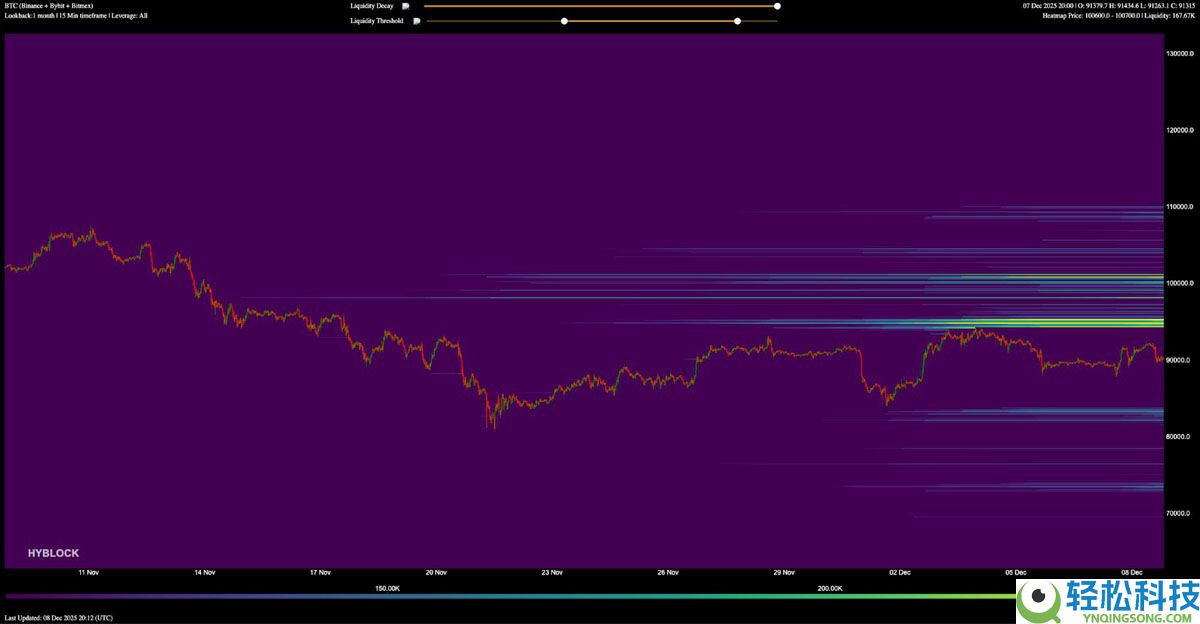Click the 08 Dec date axis label
1200x624 pixels.
pos(1131,573)
